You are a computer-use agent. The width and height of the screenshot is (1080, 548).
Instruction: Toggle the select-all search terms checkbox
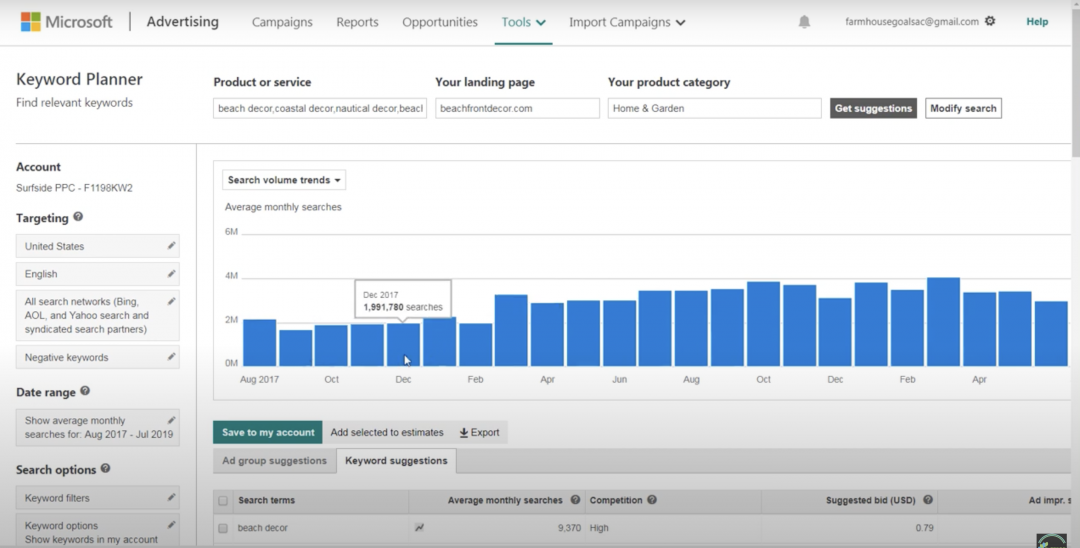tap(222, 500)
